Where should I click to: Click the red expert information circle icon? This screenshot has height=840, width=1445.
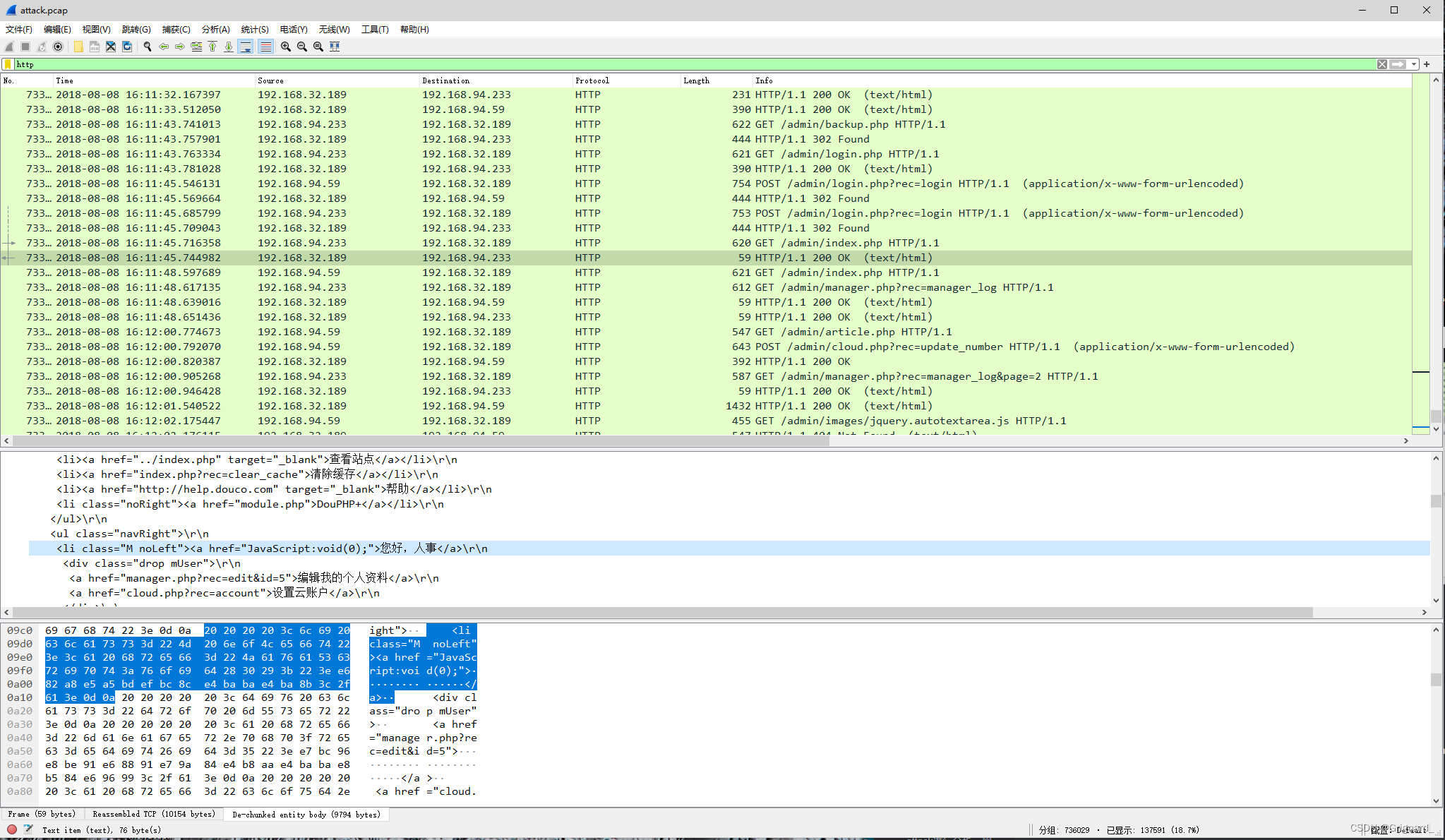(x=12, y=829)
